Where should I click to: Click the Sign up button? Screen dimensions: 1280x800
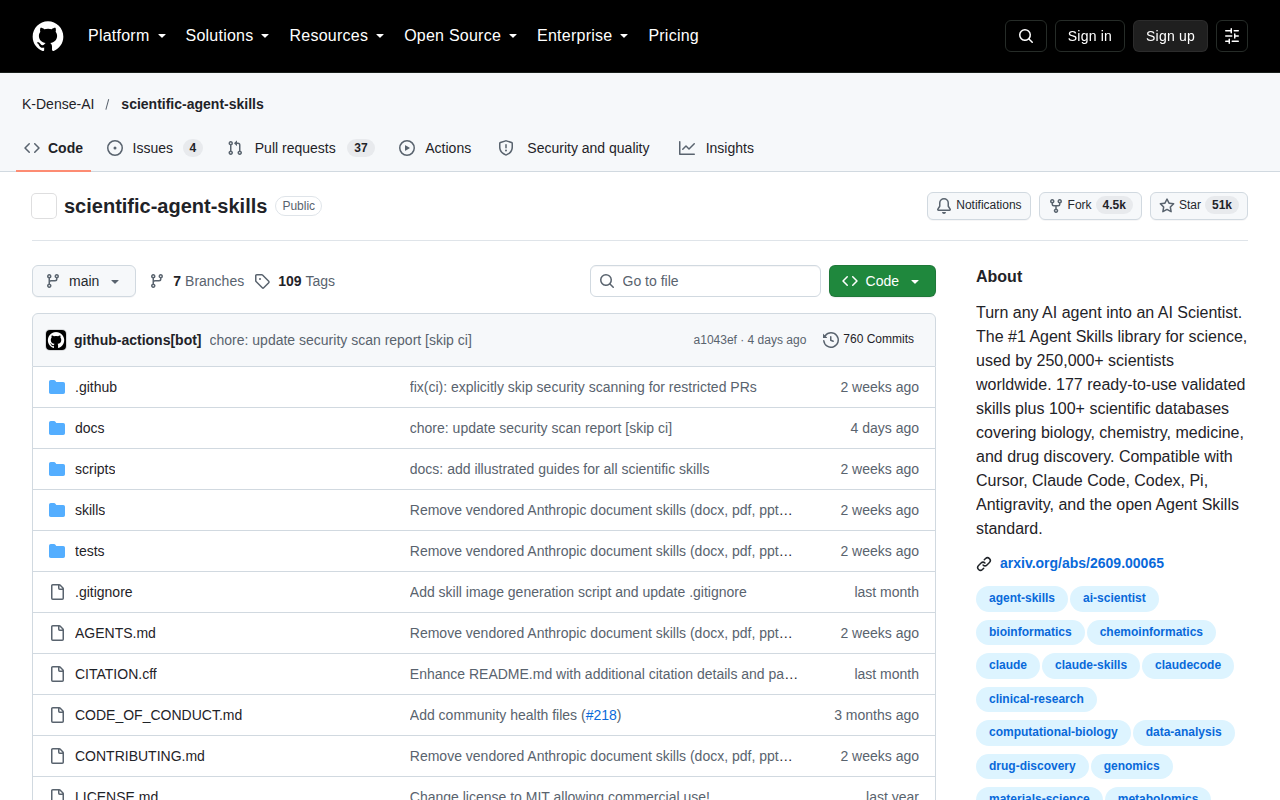pos(1170,36)
